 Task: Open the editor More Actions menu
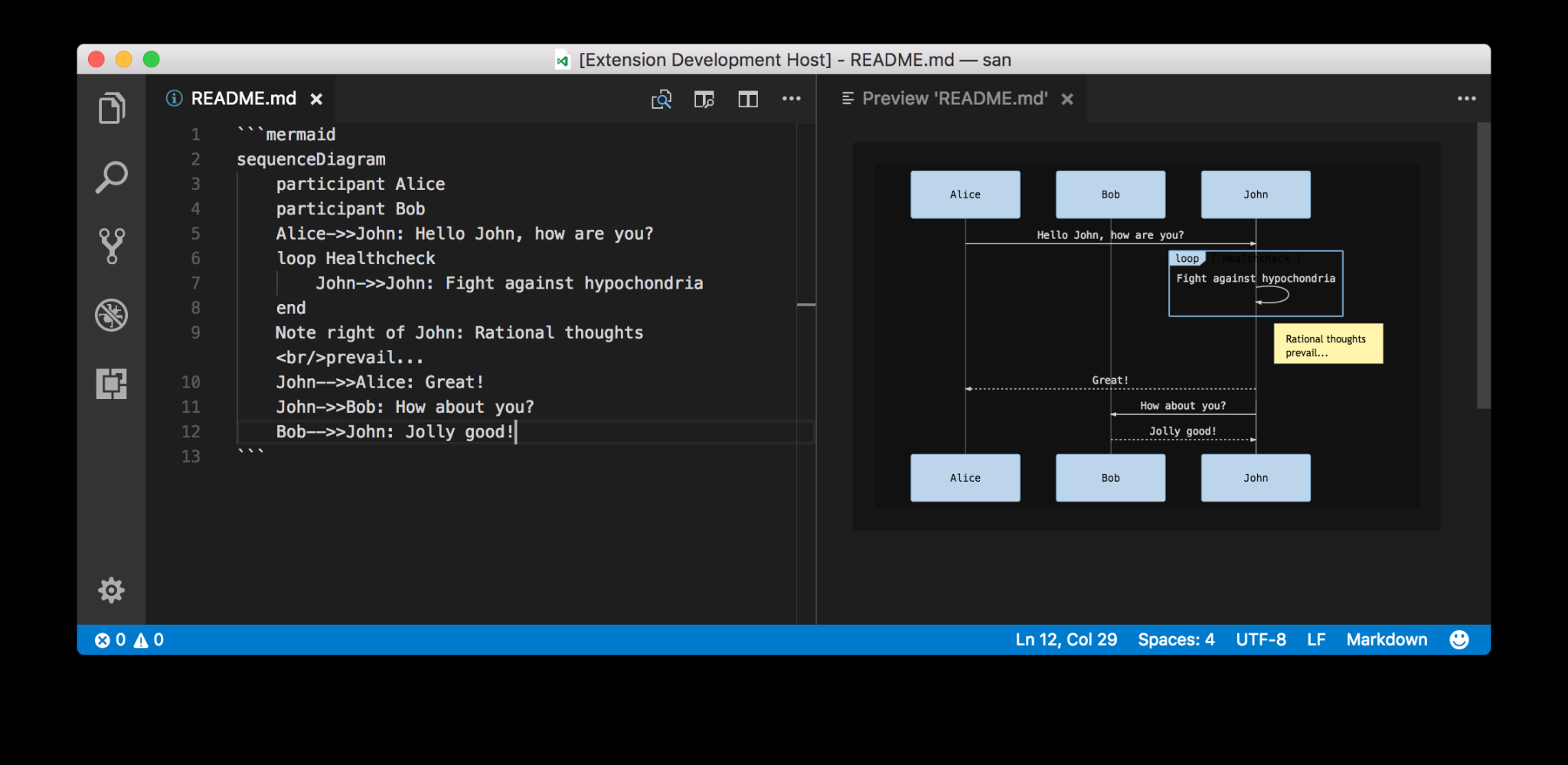792,99
